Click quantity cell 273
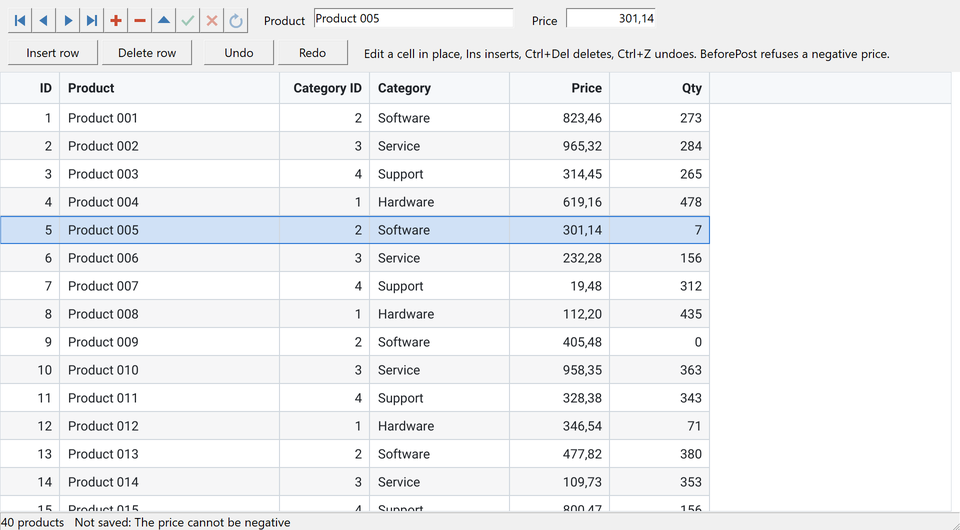This screenshot has width=960, height=530. tap(659, 118)
